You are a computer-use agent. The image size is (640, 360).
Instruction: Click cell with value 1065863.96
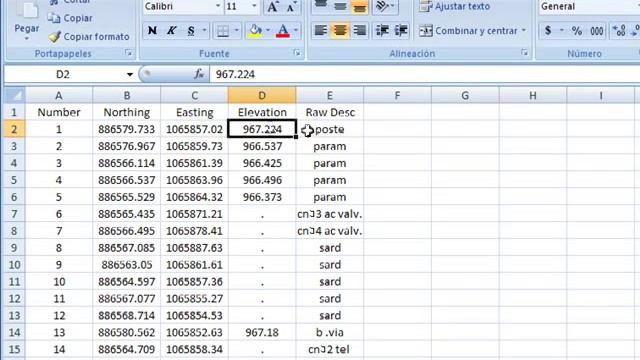(194, 180)
